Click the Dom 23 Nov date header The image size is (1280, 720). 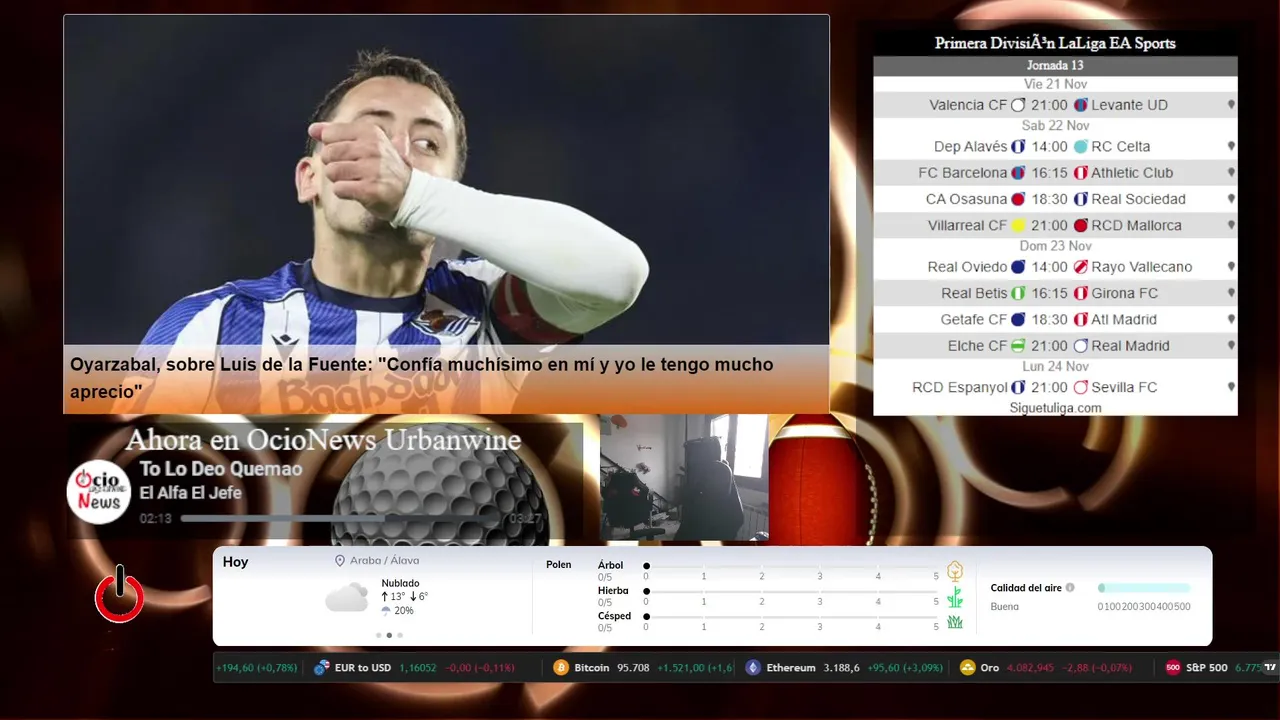coord(1055,246)
